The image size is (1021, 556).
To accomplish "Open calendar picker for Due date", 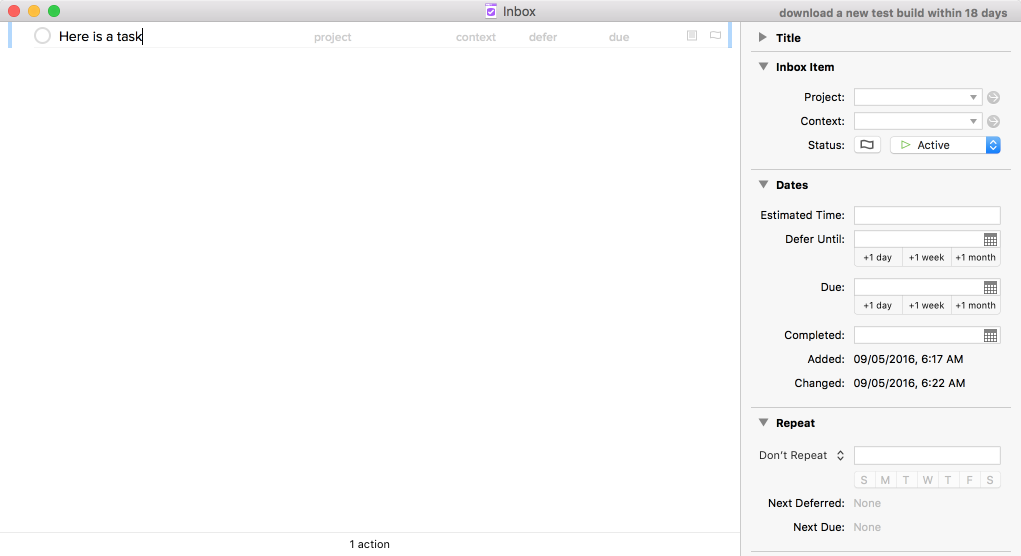I will (990, 288).
